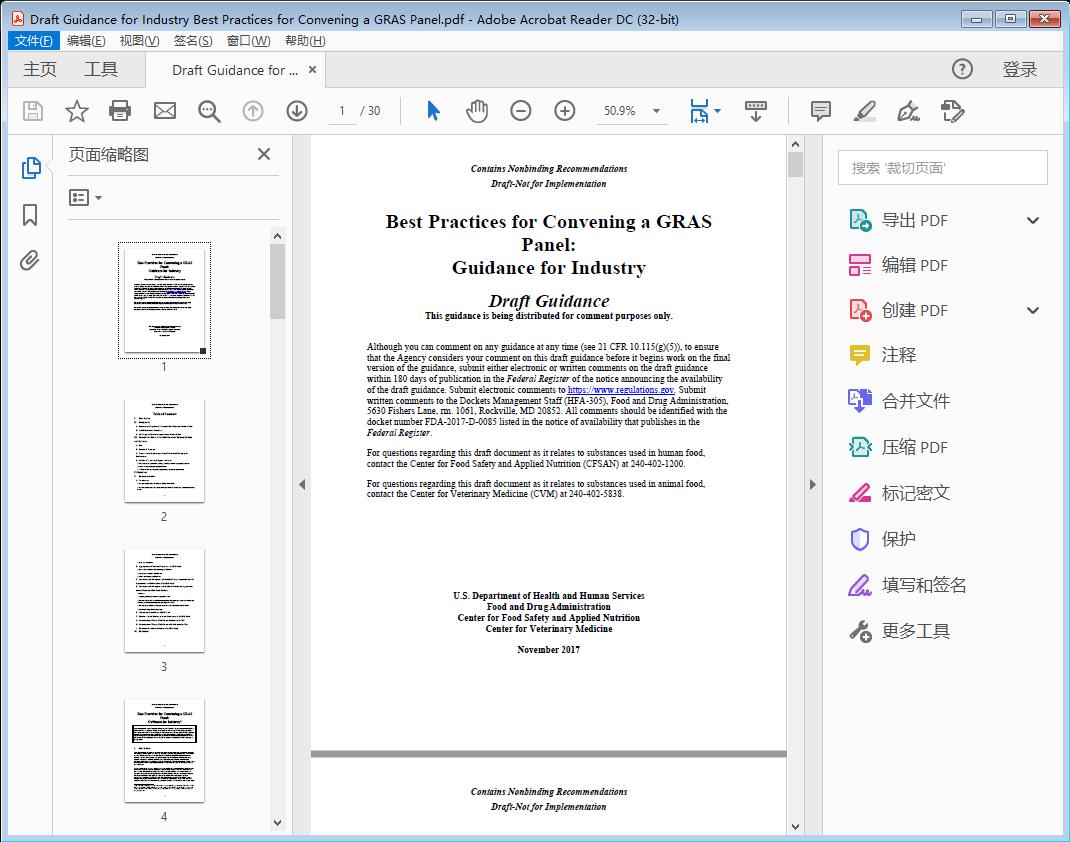Image resolution: width=1070 pixels, height=842 pixels.
Task: Open the zoom percentage dropdown
Action: (655, 111)
